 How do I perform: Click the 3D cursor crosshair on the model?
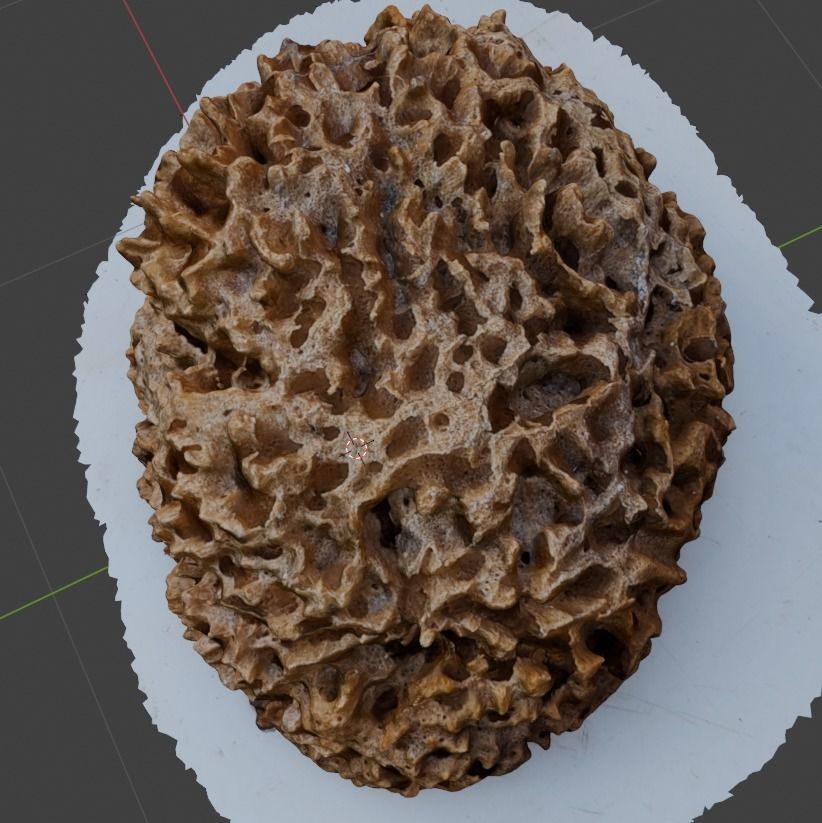(x=356, y=448)
